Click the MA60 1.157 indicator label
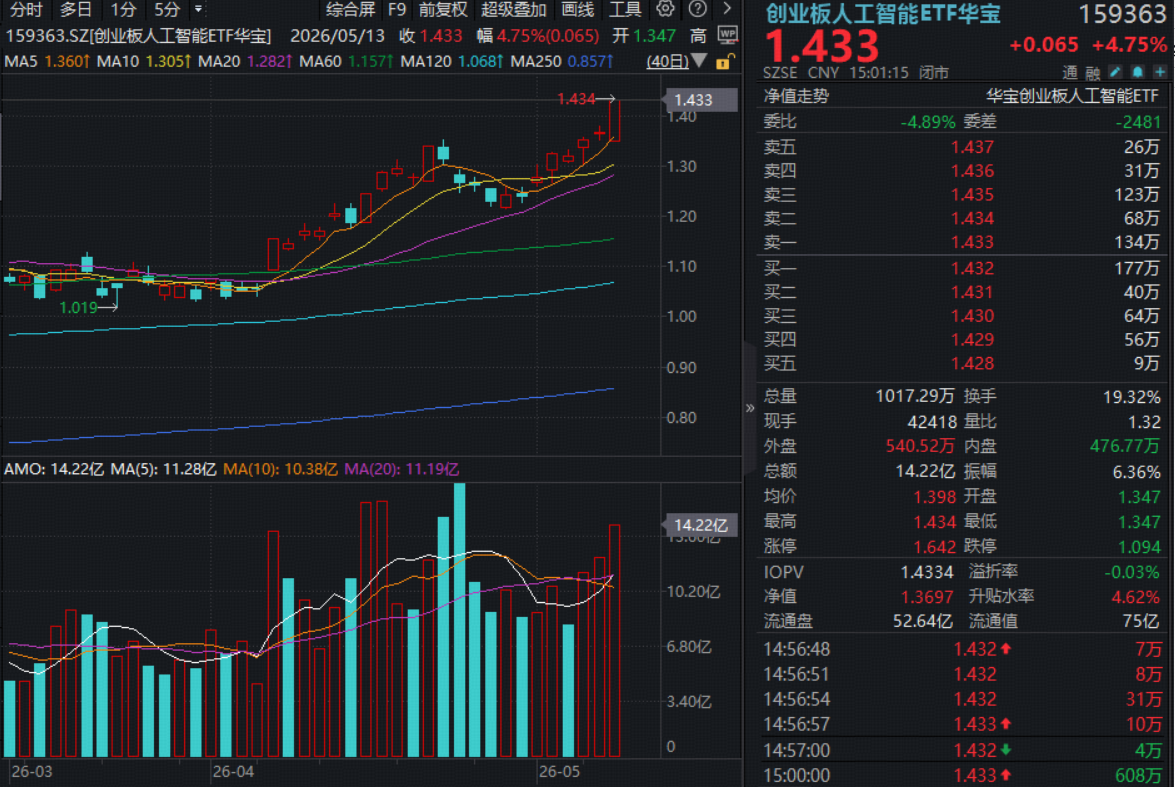This screenshot has height=787, width=1175. click(x=347, y=61)
